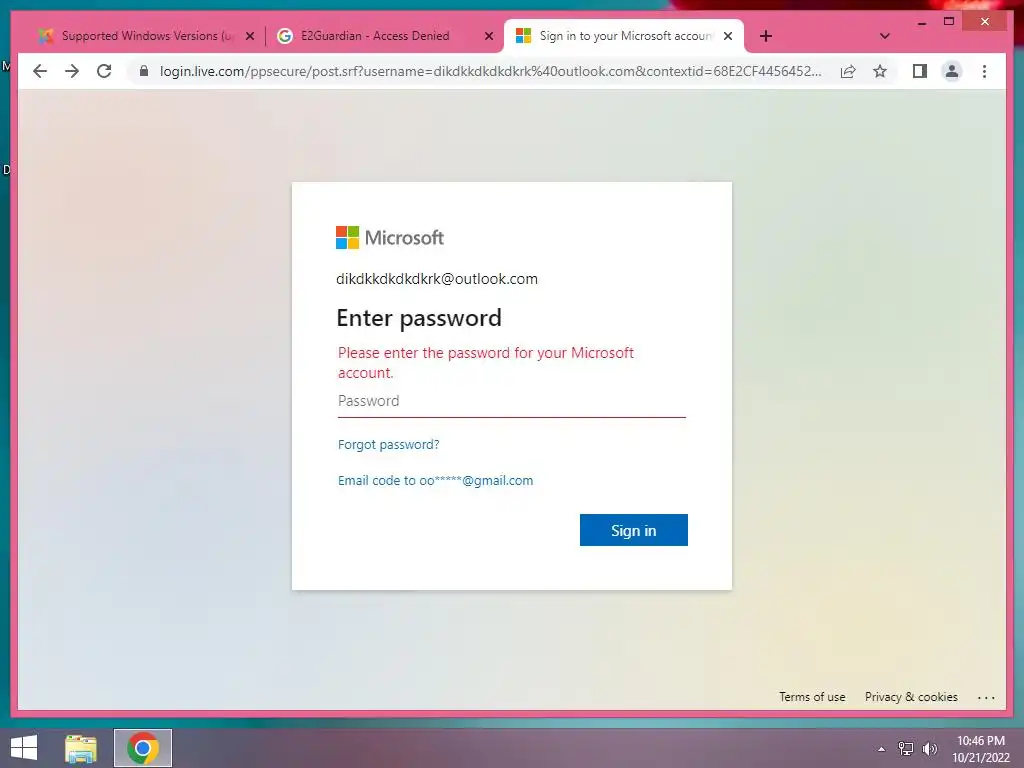This screenshot has height=768, width=1024.
Task: Click the Chrome taskbar icon
Action: click(143, 748)
